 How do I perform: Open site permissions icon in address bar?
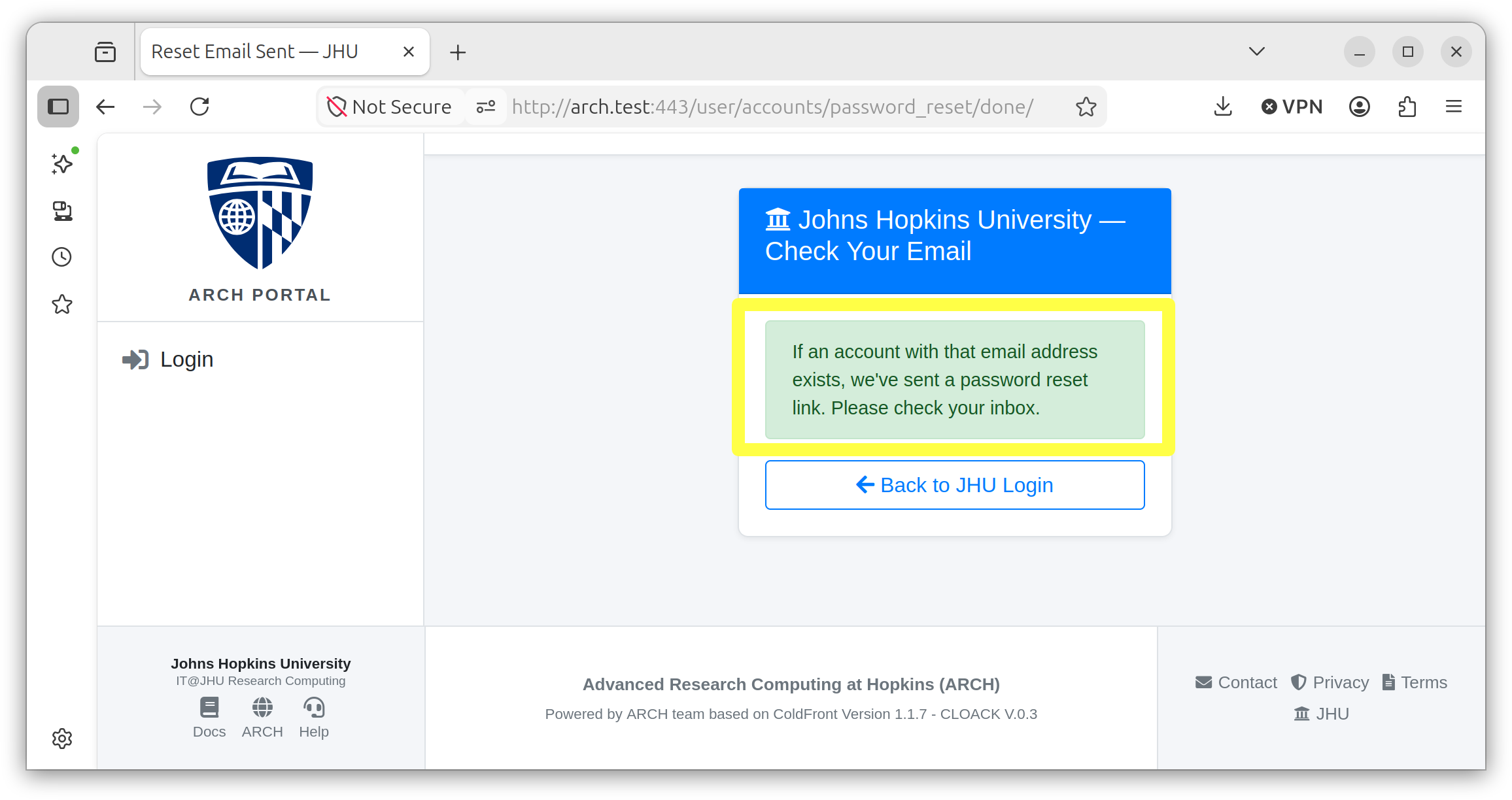pos(486,107)
